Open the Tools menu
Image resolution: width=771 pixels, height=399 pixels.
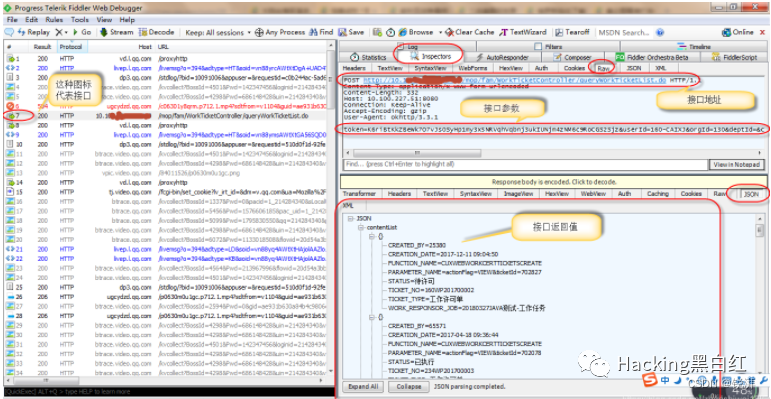click(x=80, y=20)
